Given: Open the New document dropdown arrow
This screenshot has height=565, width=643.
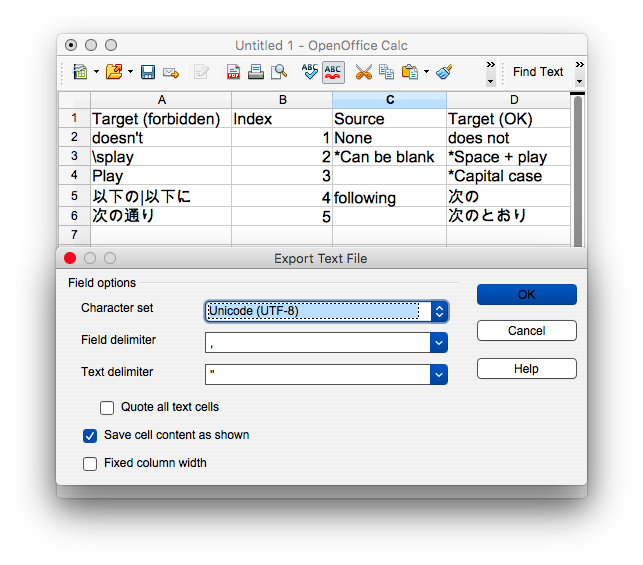Looking at the screenshot, I should (96, 72).
